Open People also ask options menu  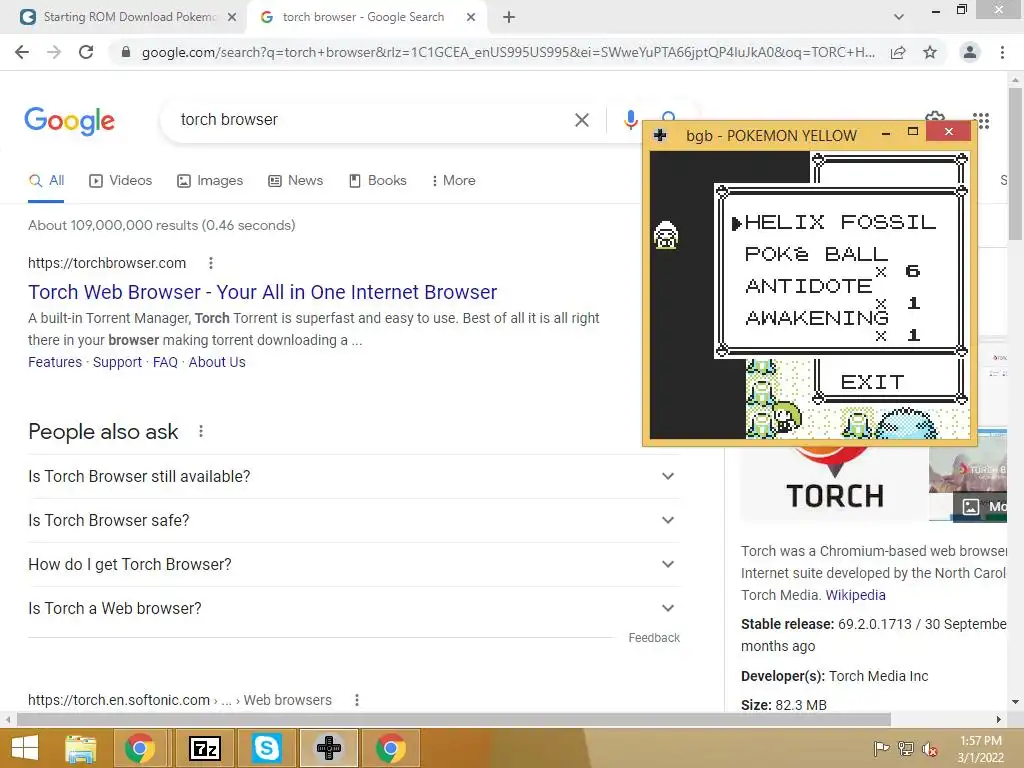click(x=201, y=431)
